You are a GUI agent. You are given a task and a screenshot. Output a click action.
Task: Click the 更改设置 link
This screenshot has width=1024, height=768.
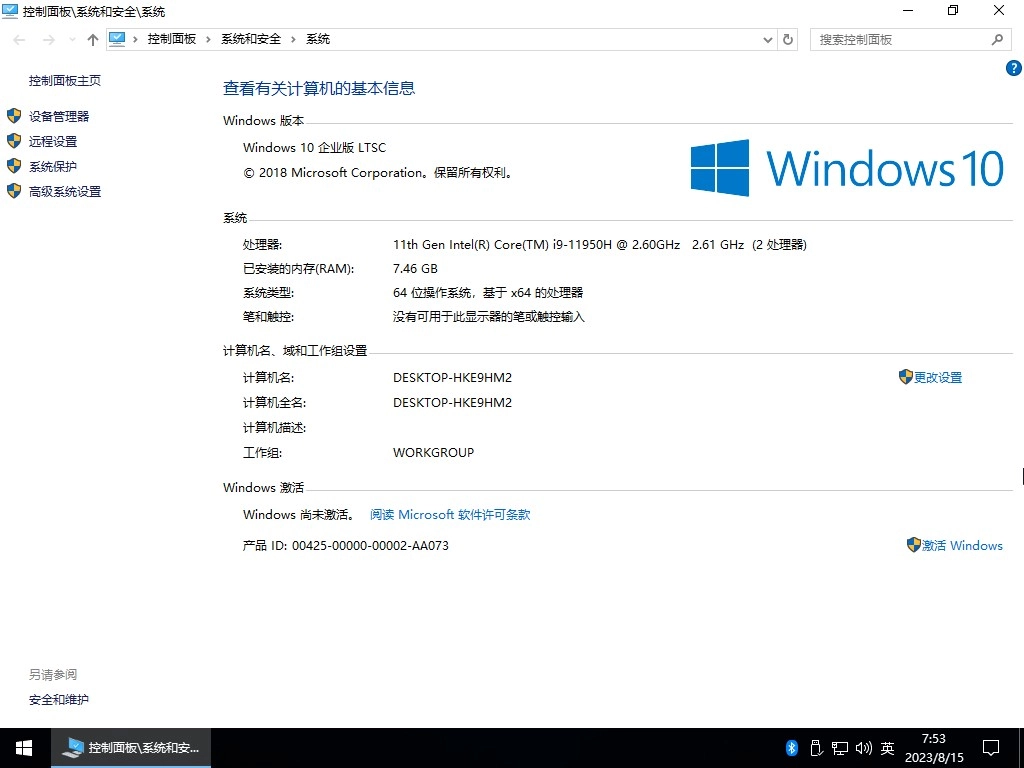pyautogui.click(x=938, y=377)
